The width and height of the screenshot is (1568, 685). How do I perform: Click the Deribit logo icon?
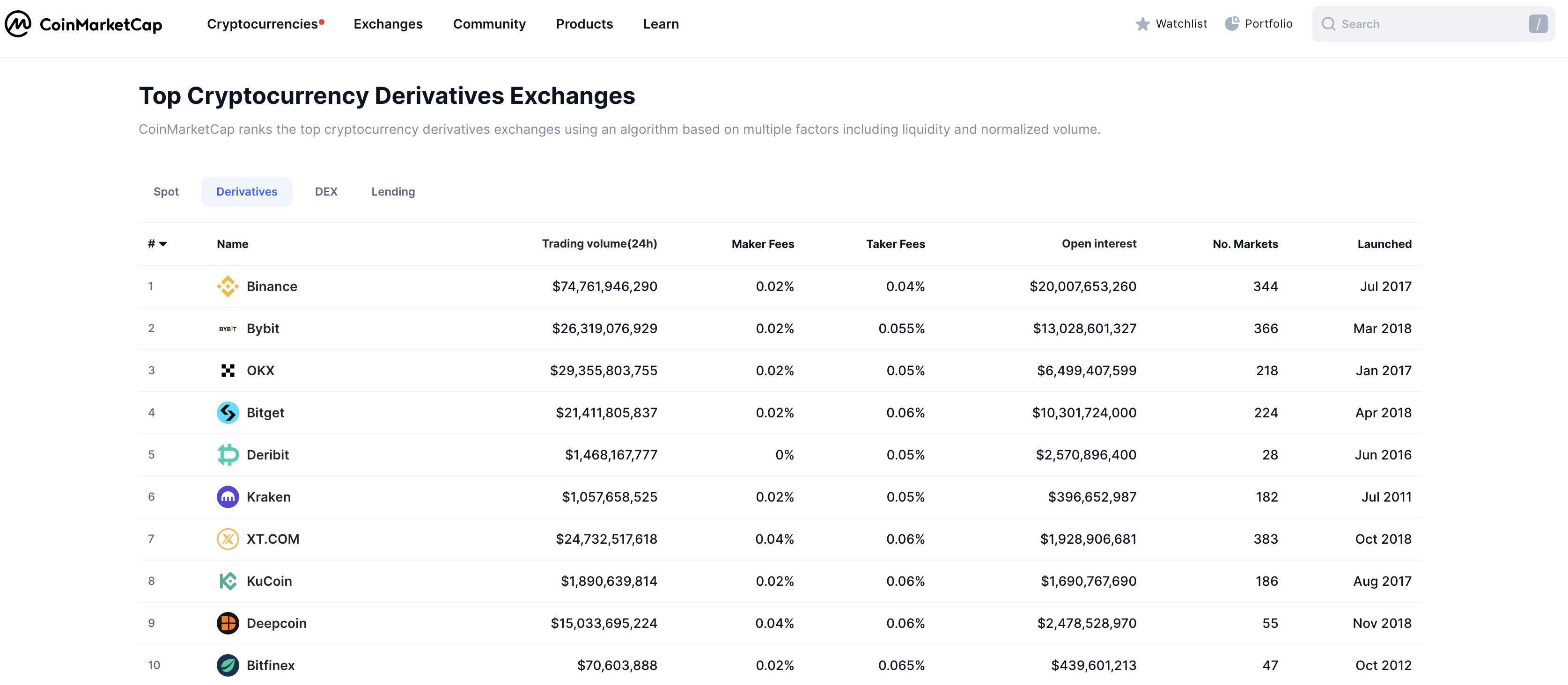click(x=228, y=455)
